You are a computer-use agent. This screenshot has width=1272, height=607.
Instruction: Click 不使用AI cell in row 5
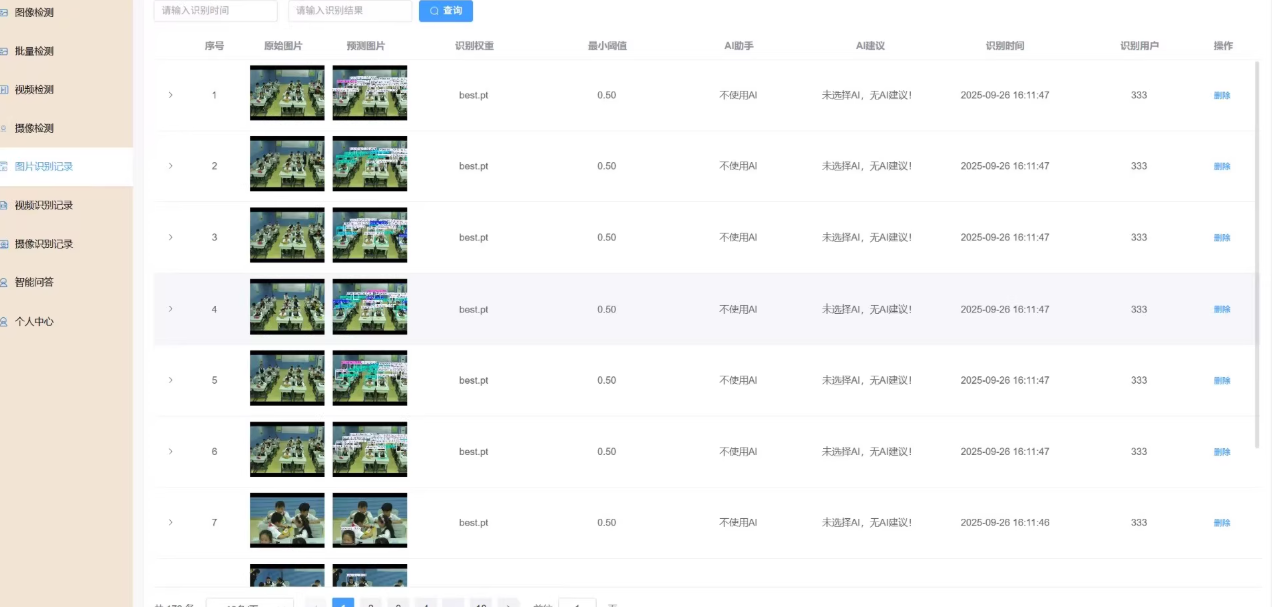pos(739,380)
